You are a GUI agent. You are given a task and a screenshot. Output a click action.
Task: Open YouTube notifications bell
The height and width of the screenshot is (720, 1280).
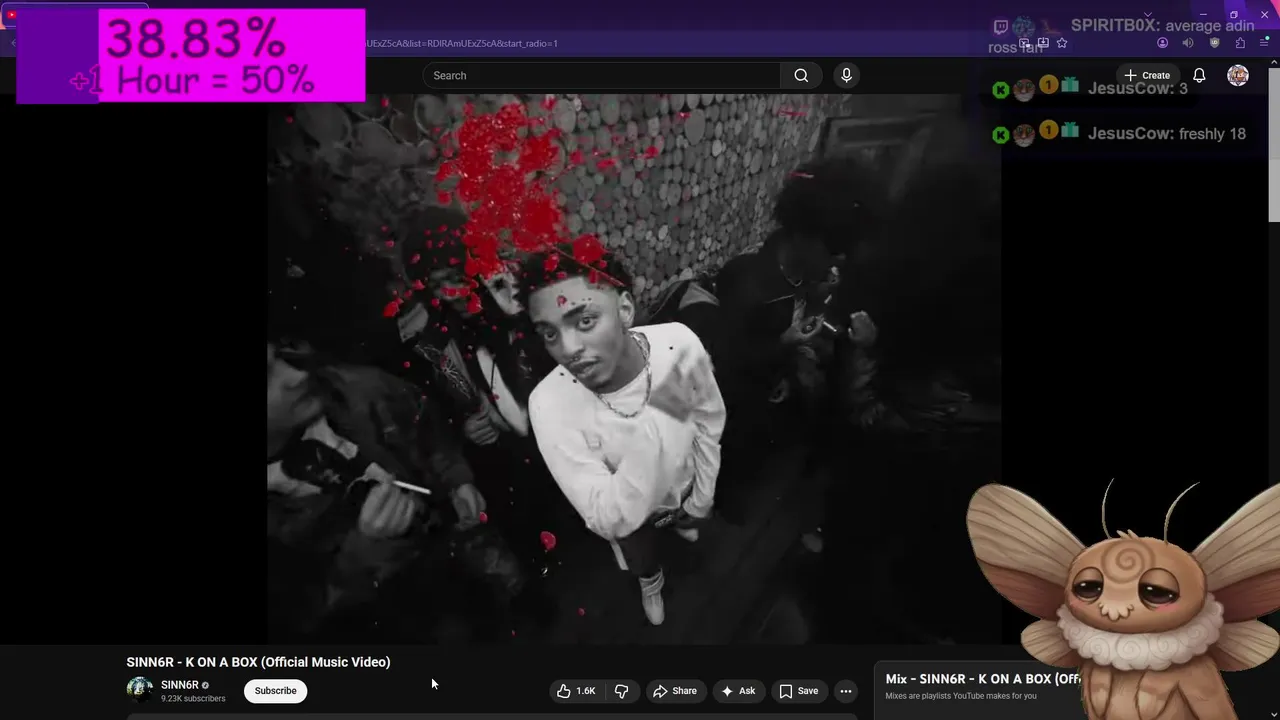click(x=1199, y=75)
